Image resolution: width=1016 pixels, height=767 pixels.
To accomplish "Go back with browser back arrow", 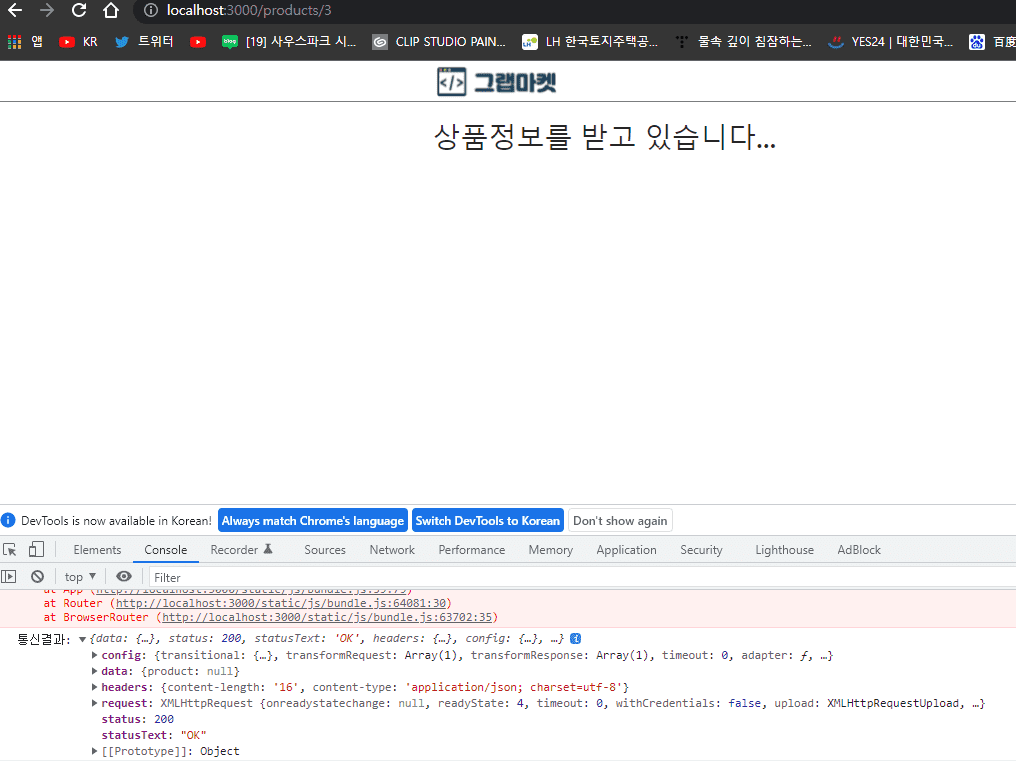I will [x=14, y=10].
